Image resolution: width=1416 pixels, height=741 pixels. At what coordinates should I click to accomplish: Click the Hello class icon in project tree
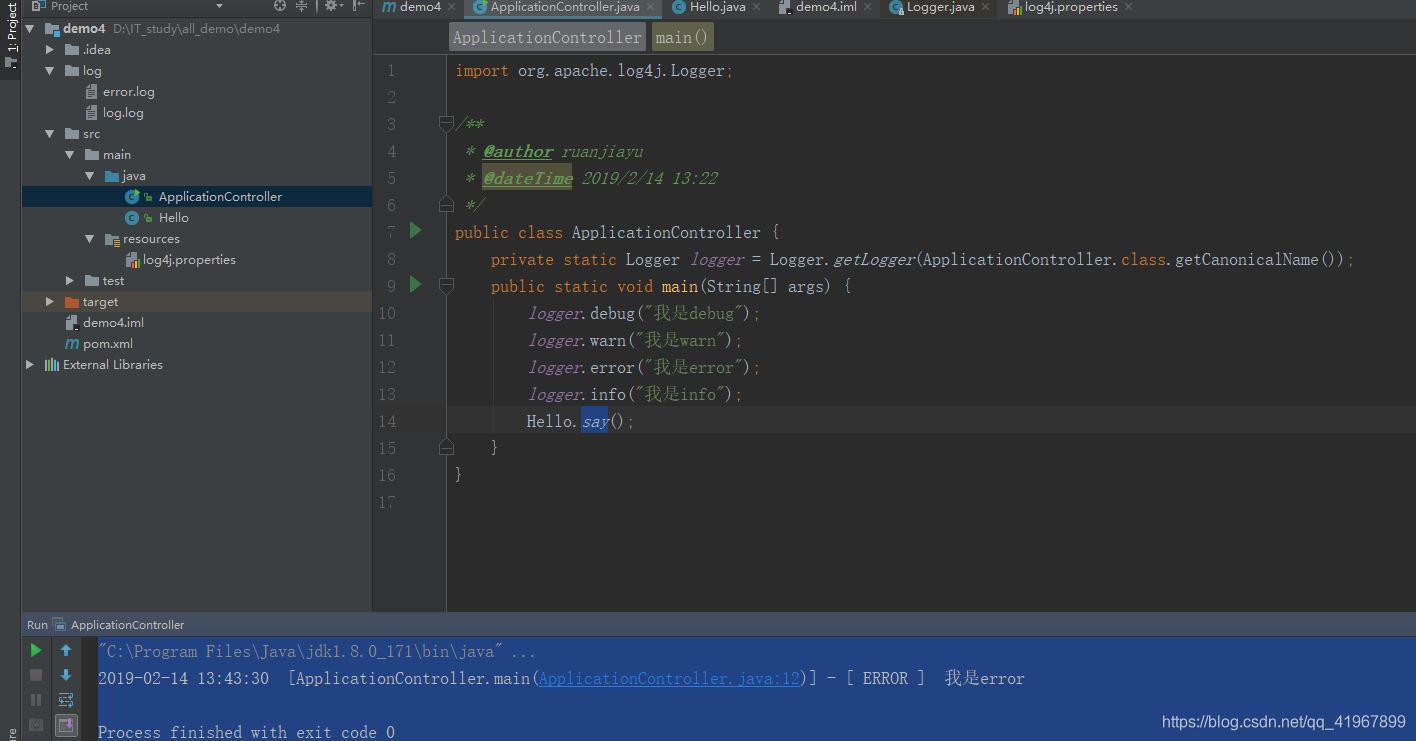(x=132, y=218)
